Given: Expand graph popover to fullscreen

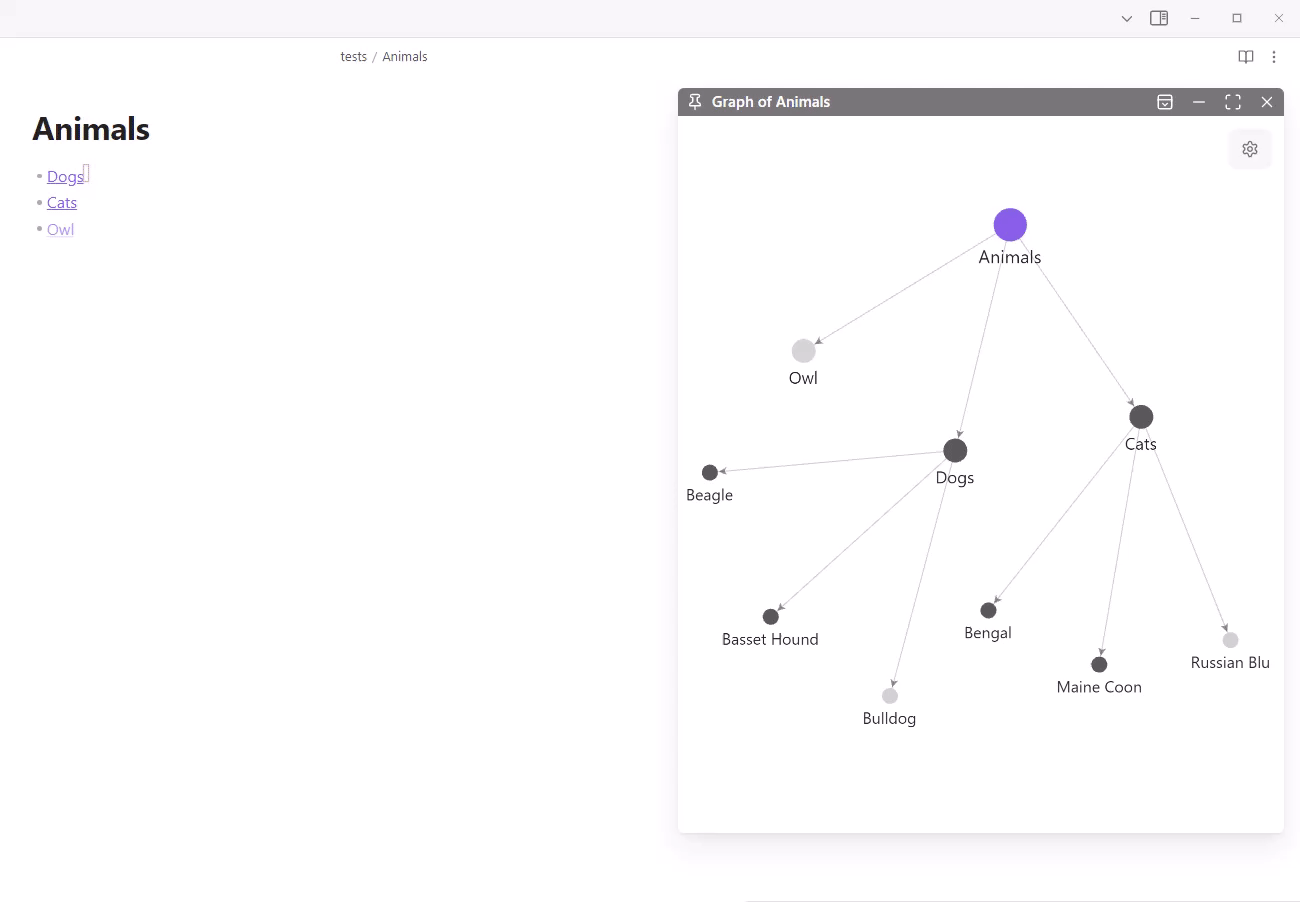Looking at the screenshot, I should (x=1233, y=102).
